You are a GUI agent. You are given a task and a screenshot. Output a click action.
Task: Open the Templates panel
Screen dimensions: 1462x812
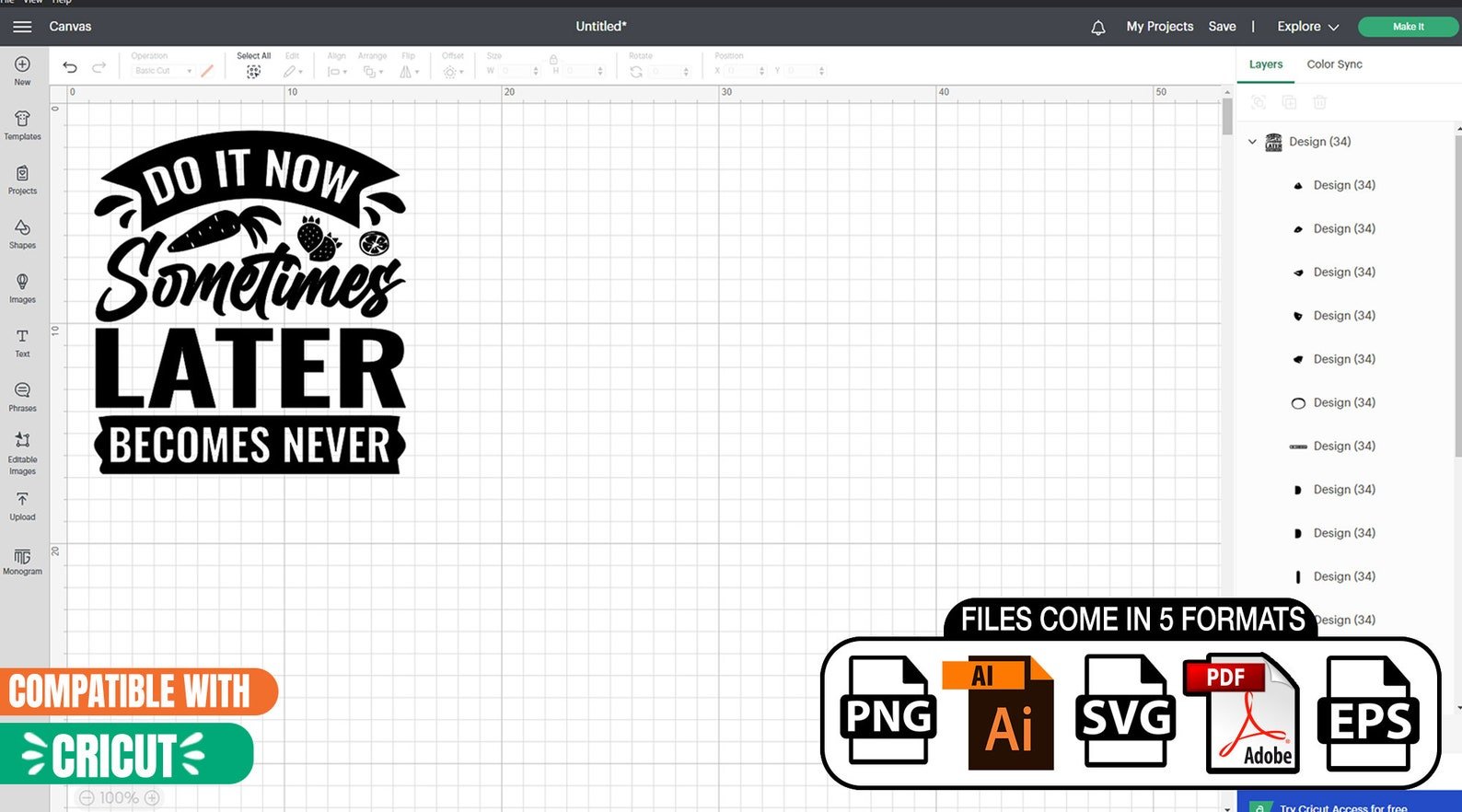pyautogui.click(x=22, y=125)
